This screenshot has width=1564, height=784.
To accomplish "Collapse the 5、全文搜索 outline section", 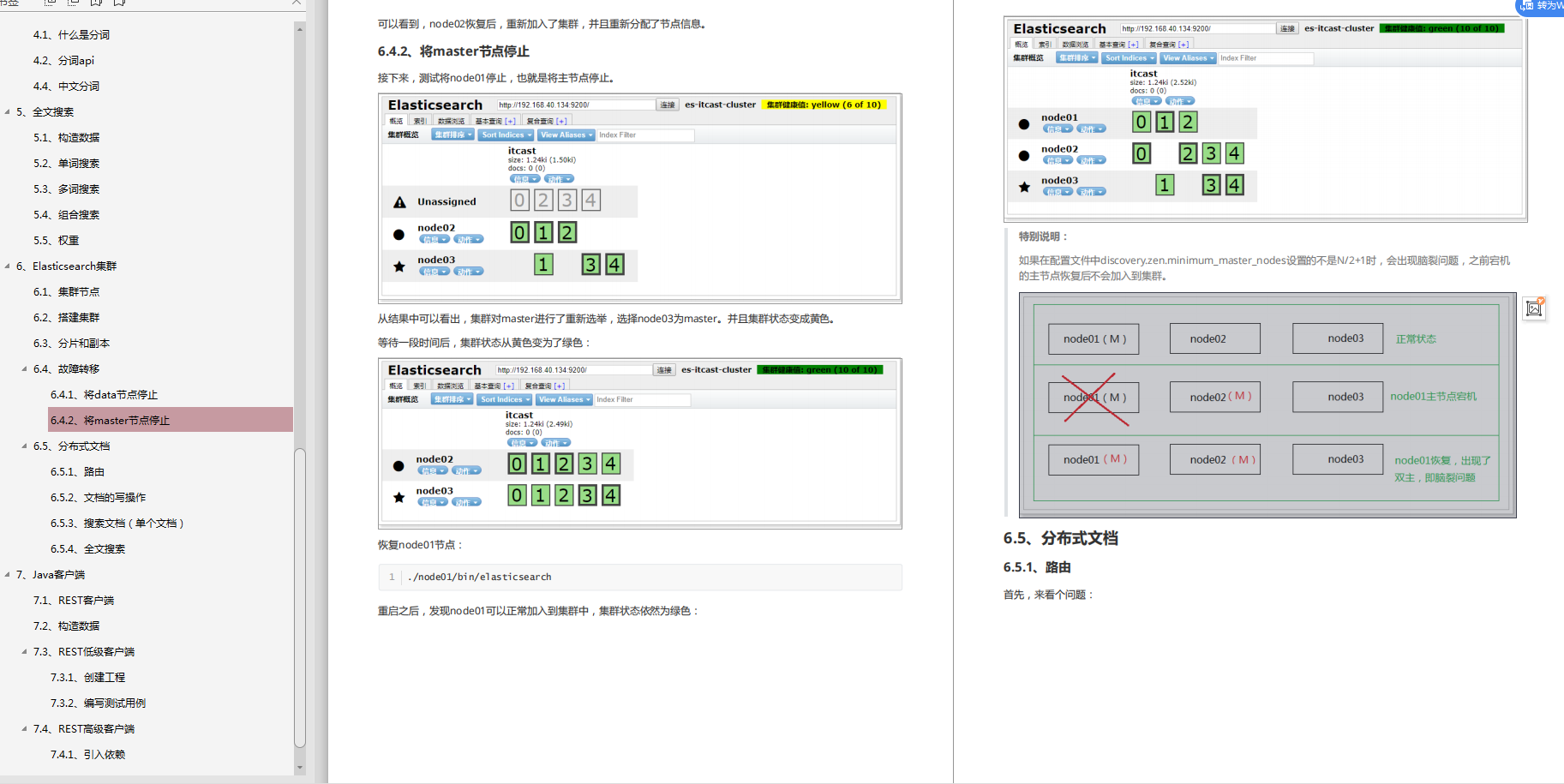I will [8, 111].
